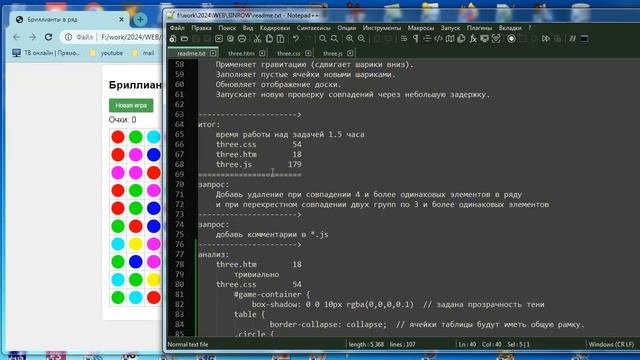Toggle the file Monitoring eye icon
Viewport: 640px width, 360px height.
(x=496, y=39)
